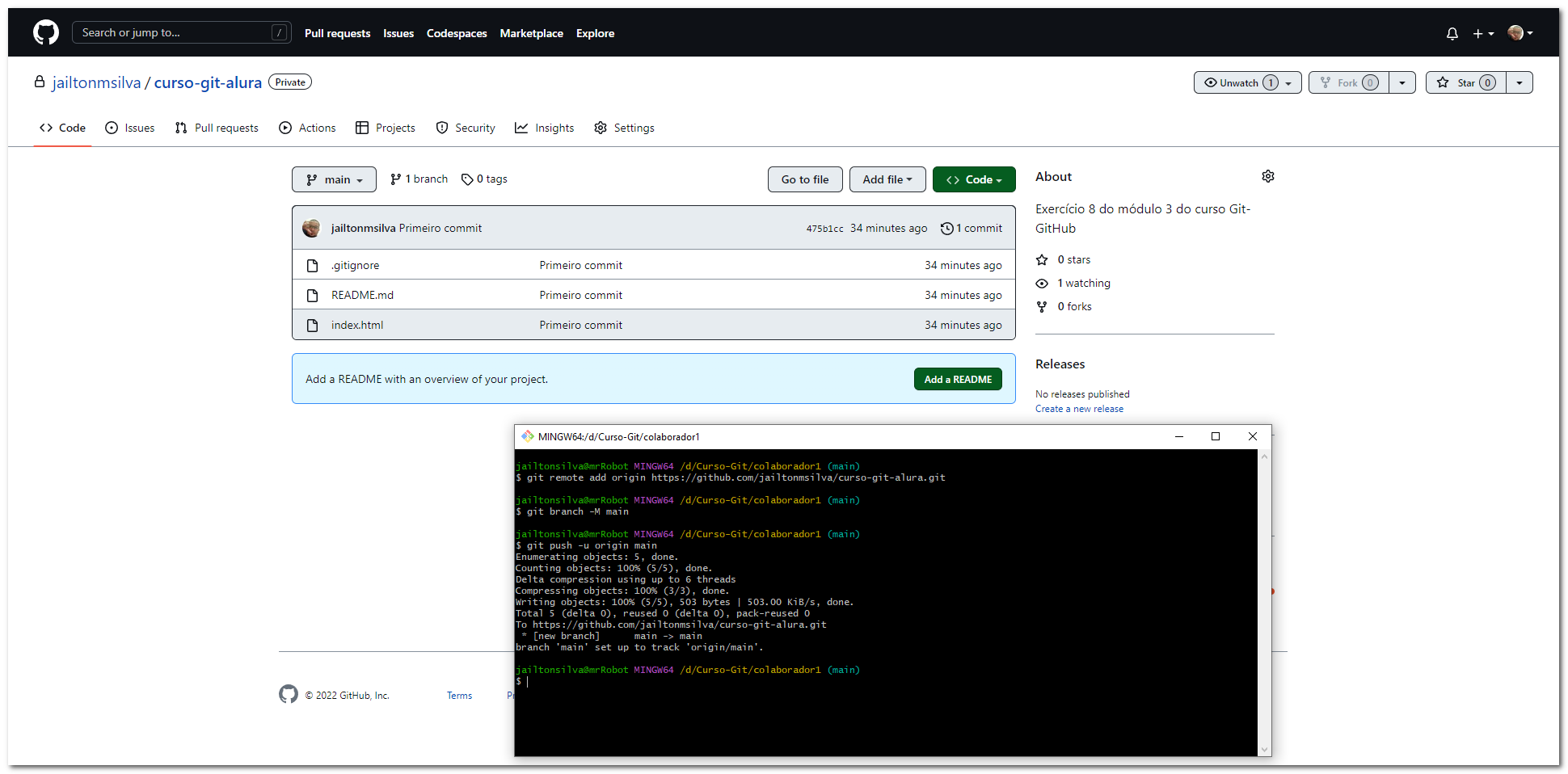1568x774 pixels.
Task: Switch to the repository Issues tab
Action: tap(129, 128)
